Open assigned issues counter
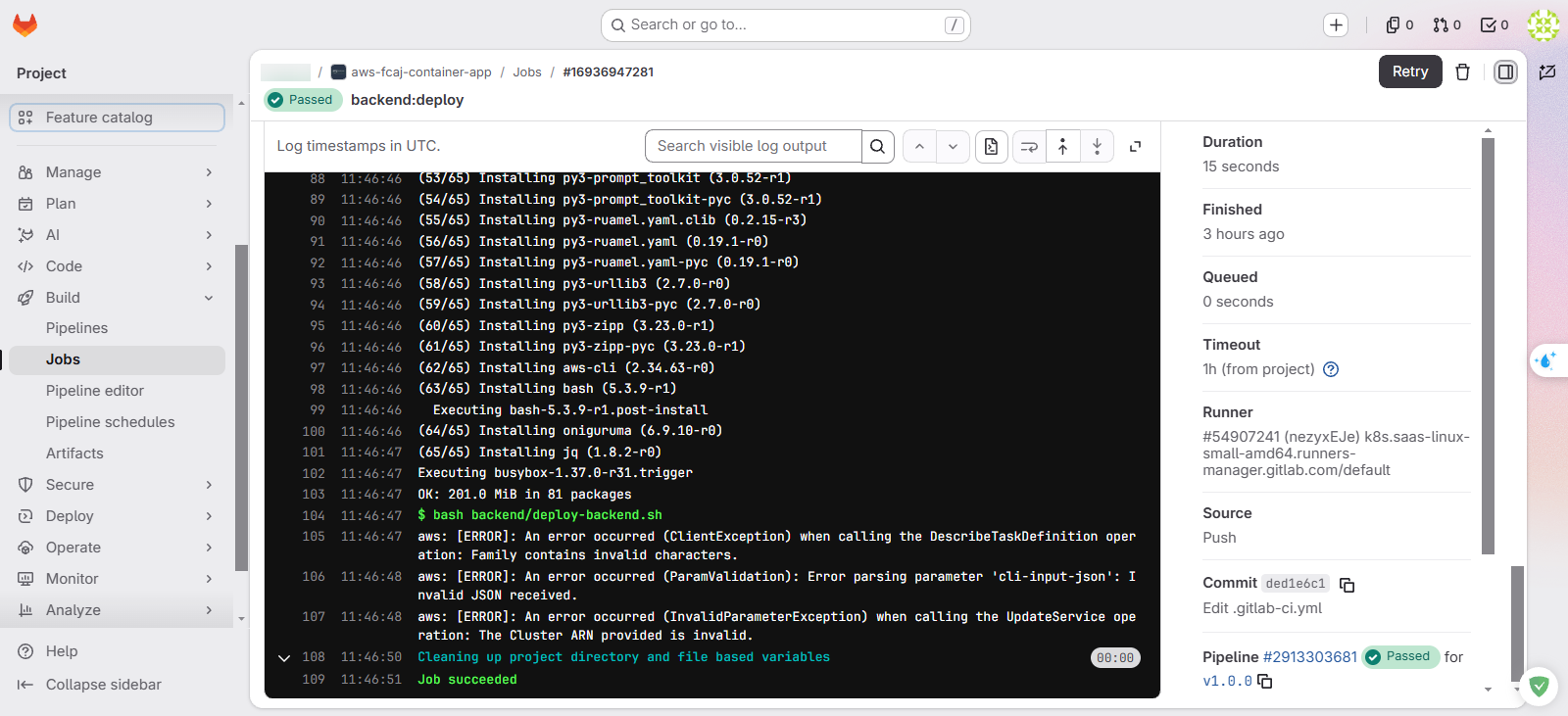Image resolution: width=1568 pixels, height=716 pixels. (1399, 24)
